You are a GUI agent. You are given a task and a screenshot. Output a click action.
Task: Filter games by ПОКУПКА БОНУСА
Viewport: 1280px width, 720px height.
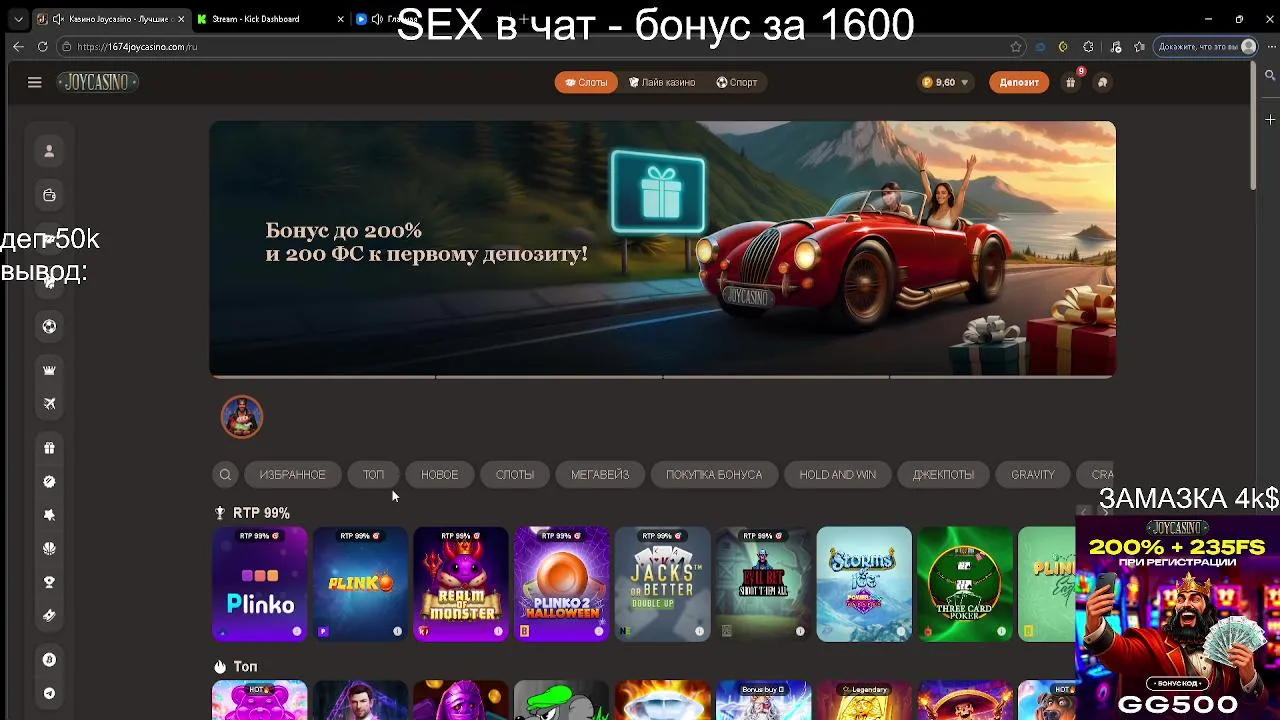[714, 475]
